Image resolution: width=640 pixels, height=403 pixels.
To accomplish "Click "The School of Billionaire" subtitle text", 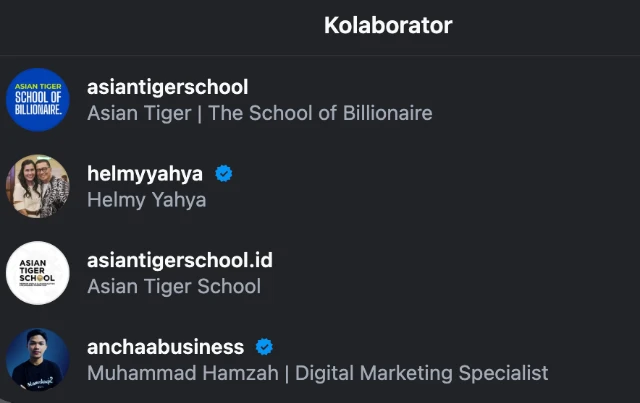I will [x=320, y=113].
